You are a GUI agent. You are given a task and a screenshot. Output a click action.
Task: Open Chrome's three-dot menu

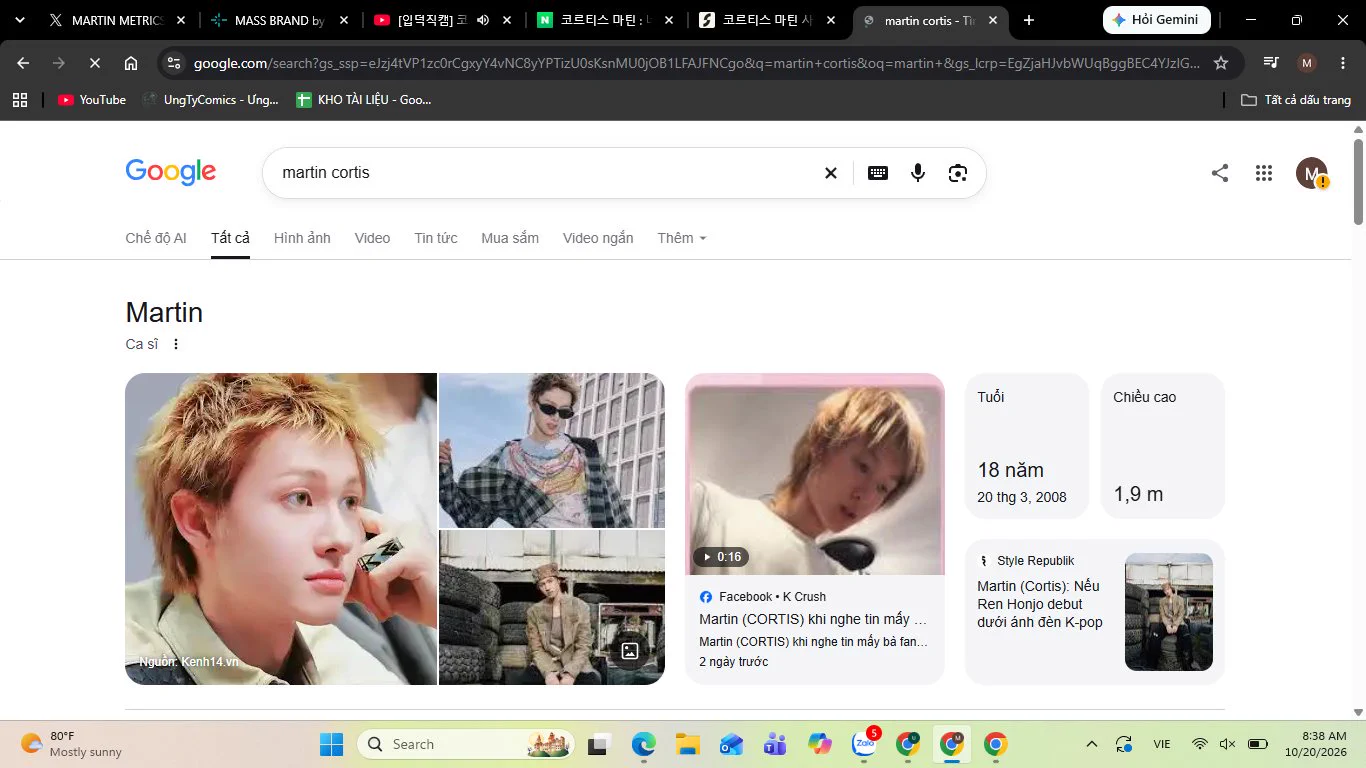click(1343, 63)
